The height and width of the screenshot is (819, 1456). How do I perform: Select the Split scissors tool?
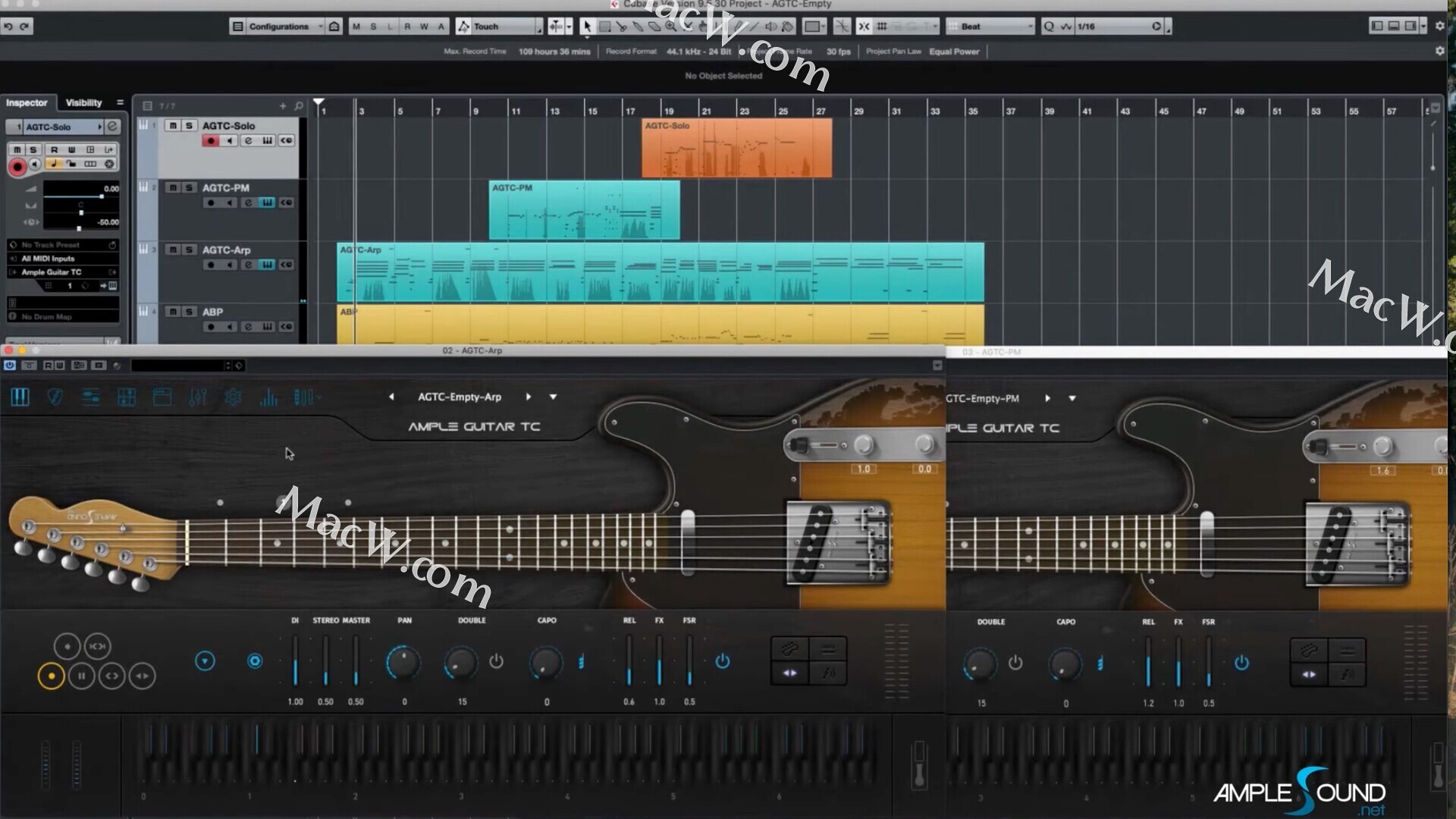pos(621,27)
